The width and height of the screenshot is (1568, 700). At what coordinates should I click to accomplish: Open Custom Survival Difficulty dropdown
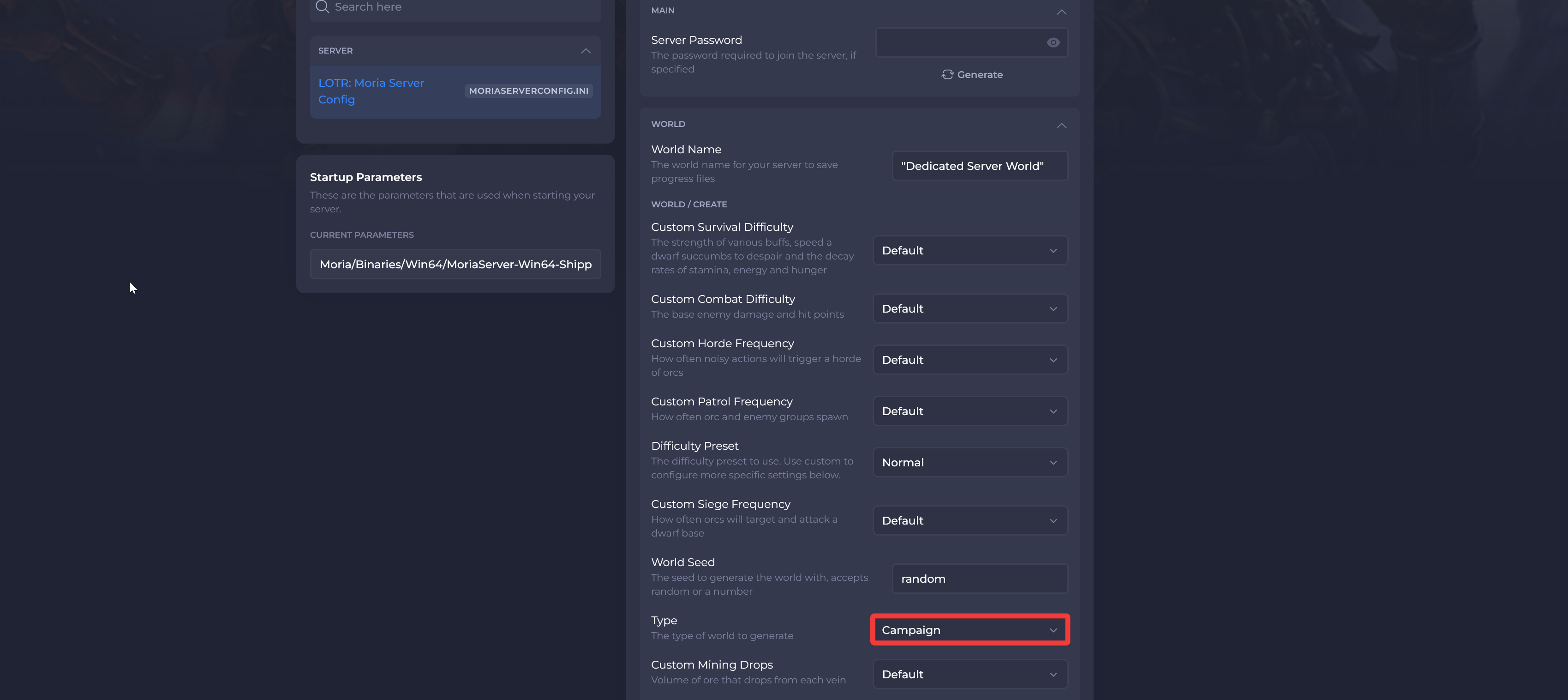(x=970, y=250)
